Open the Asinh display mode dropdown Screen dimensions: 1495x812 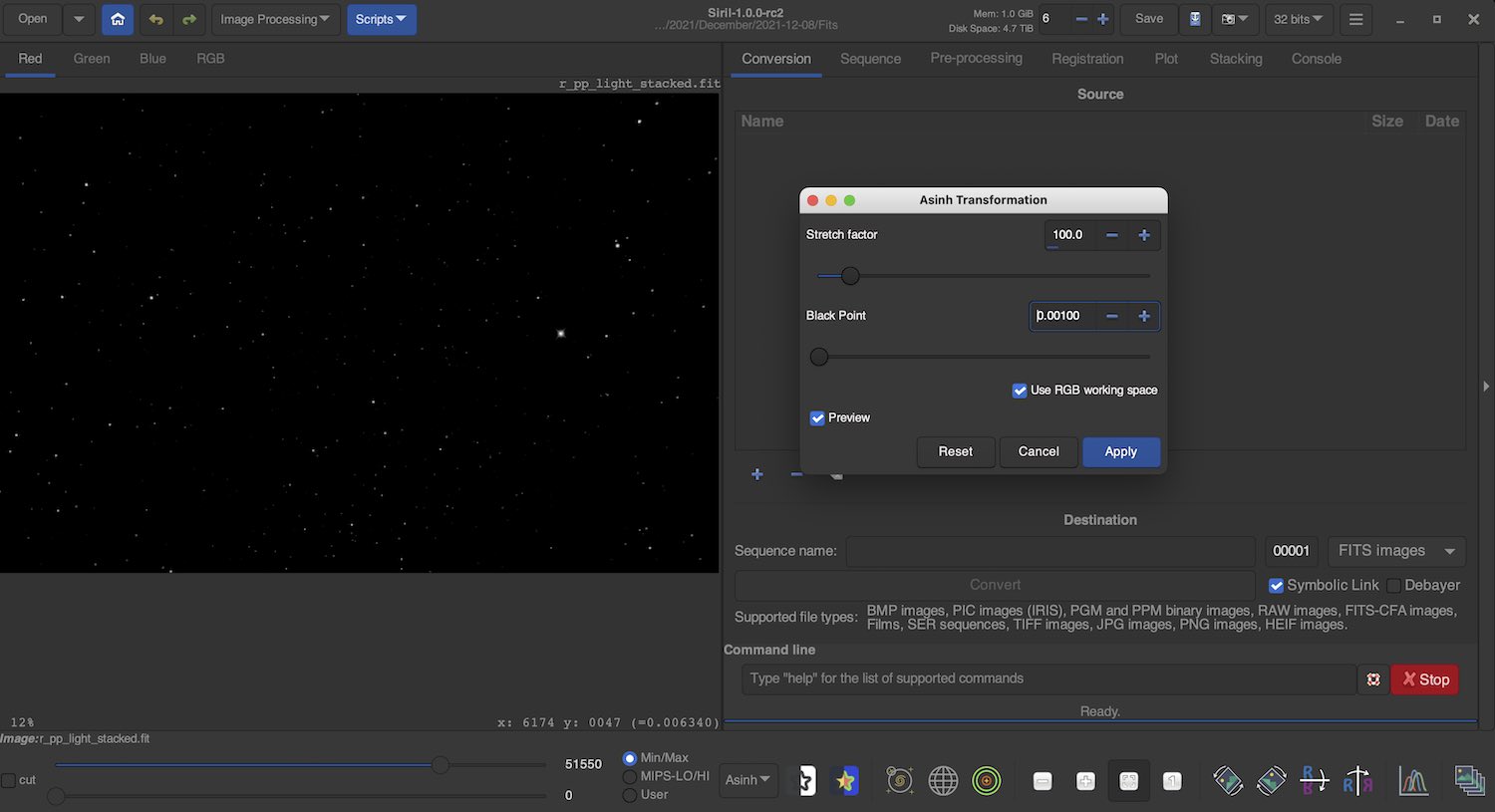click(747, 780)
